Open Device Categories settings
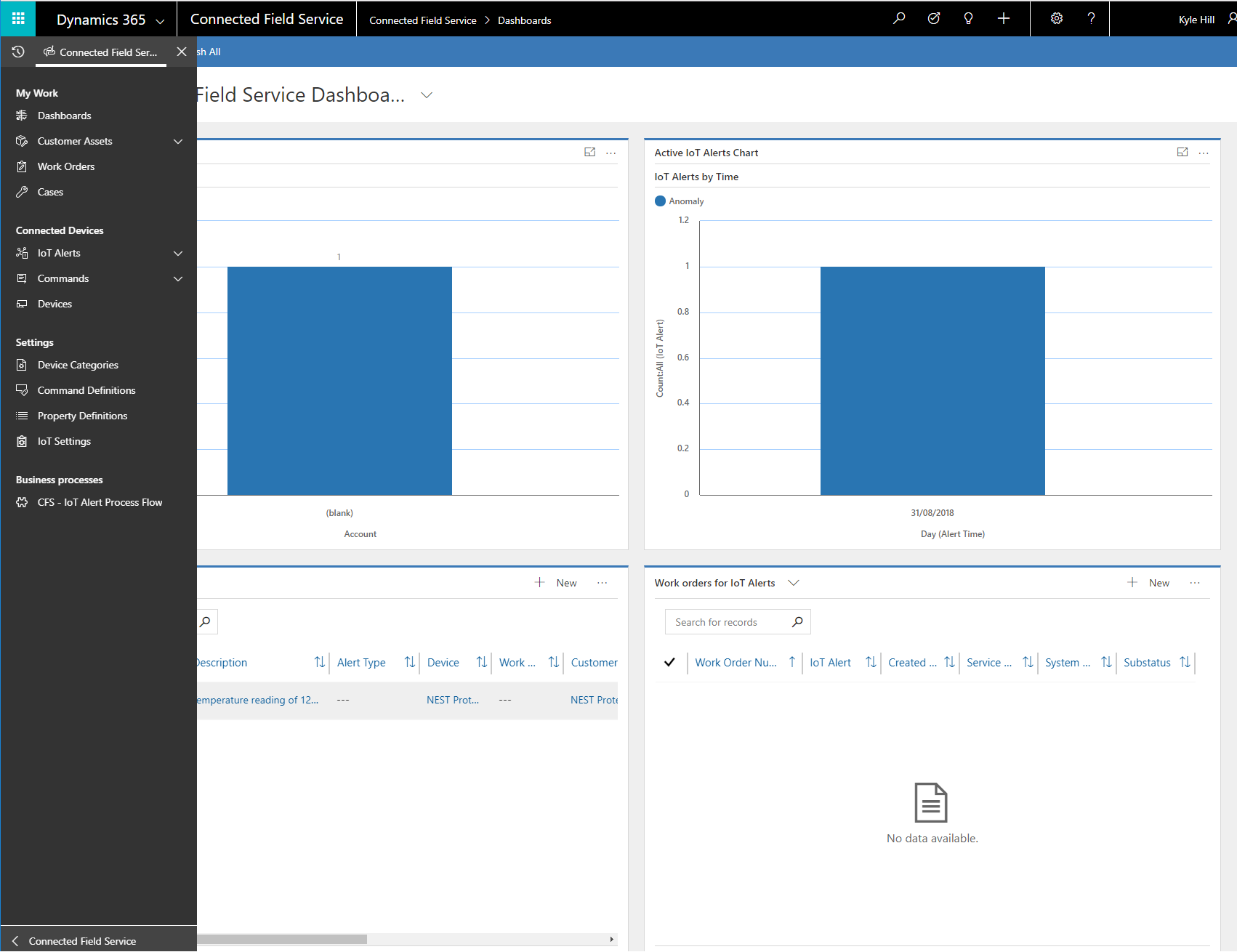 click(x=78, y=365)
